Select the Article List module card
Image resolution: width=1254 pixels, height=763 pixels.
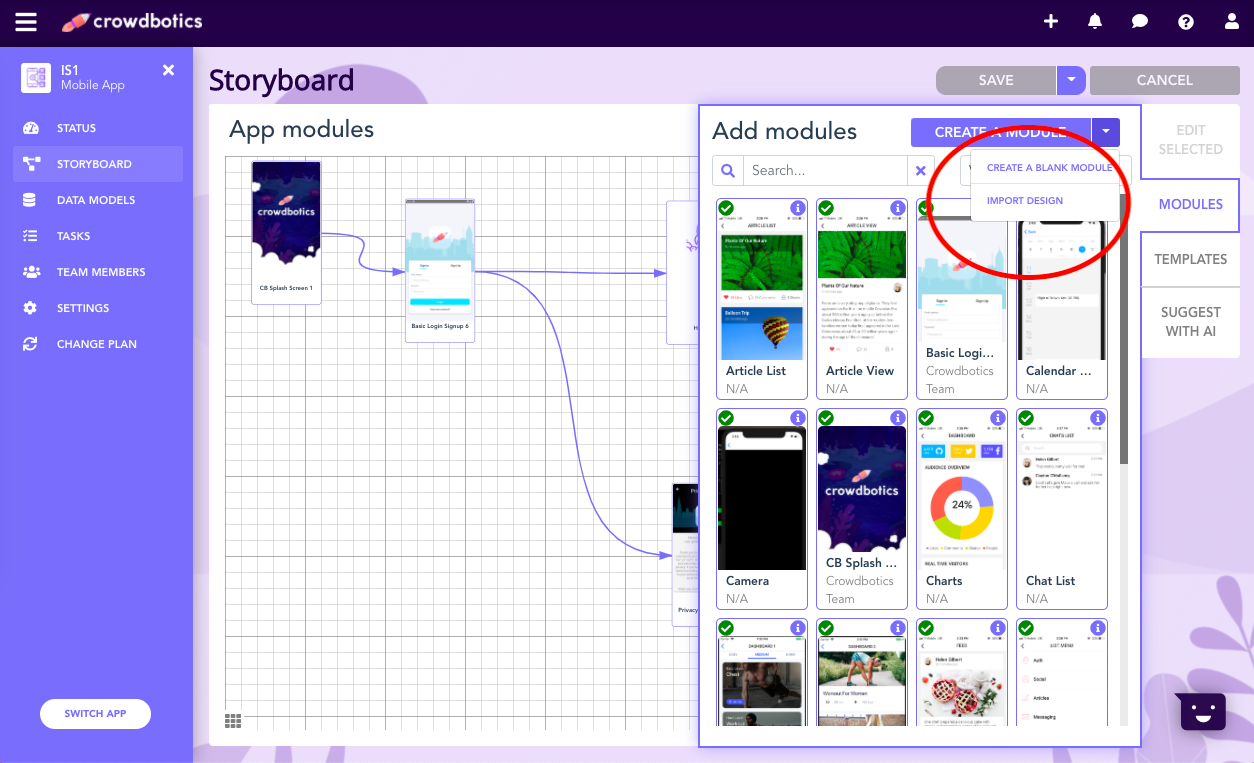tap(762, 298)
